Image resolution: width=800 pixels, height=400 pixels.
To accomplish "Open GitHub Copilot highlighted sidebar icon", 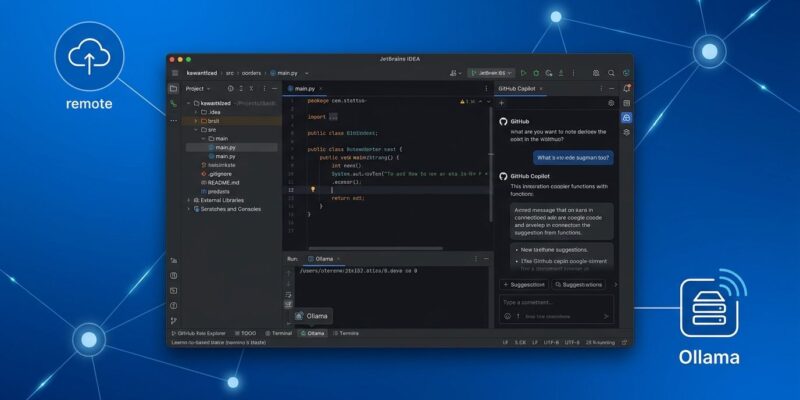I will click(627, 118).
